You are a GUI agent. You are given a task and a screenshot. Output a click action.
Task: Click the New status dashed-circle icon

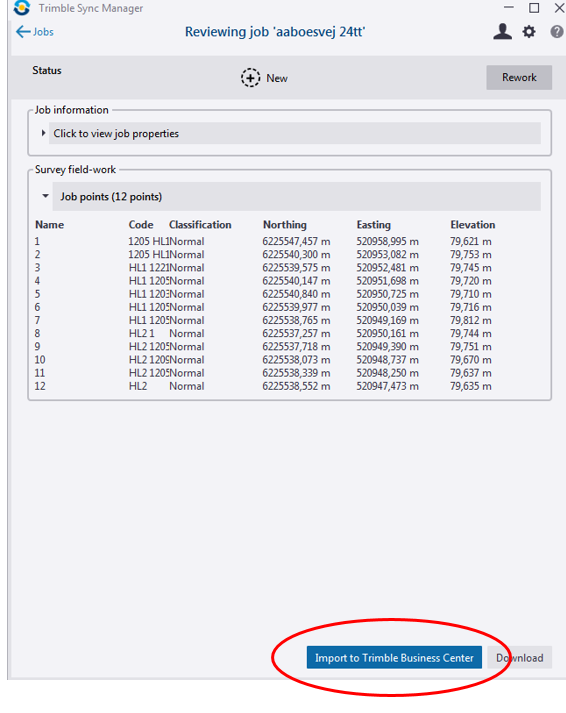[x=250, y=78]
